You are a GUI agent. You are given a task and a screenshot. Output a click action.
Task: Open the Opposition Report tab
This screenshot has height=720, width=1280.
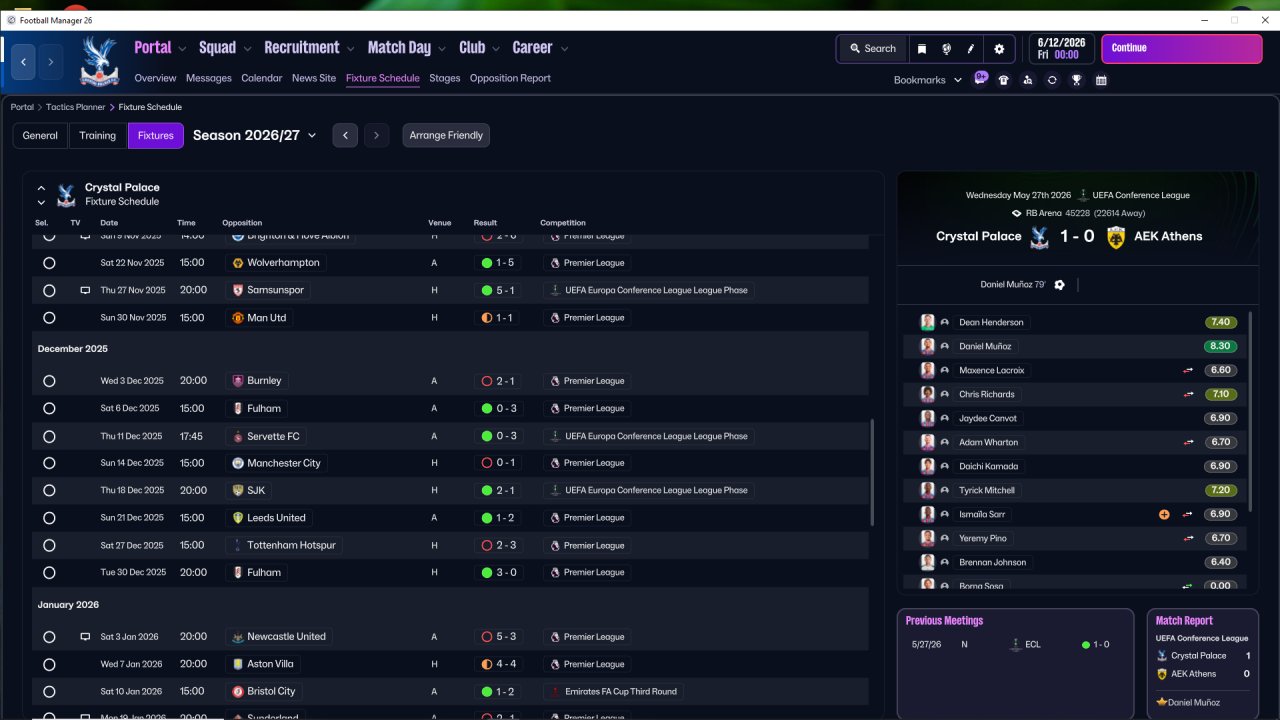click(x=510, y=78)
